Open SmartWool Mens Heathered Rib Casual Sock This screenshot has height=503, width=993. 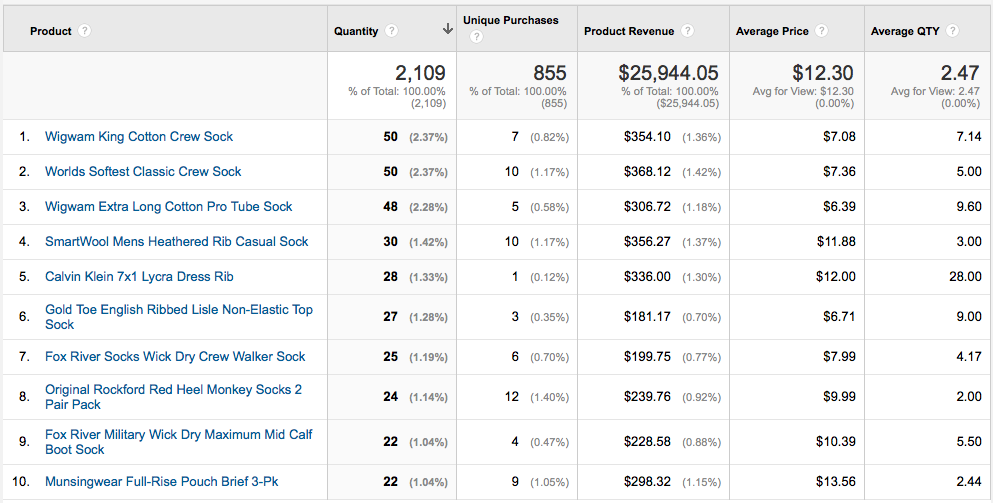coord(177,241)
